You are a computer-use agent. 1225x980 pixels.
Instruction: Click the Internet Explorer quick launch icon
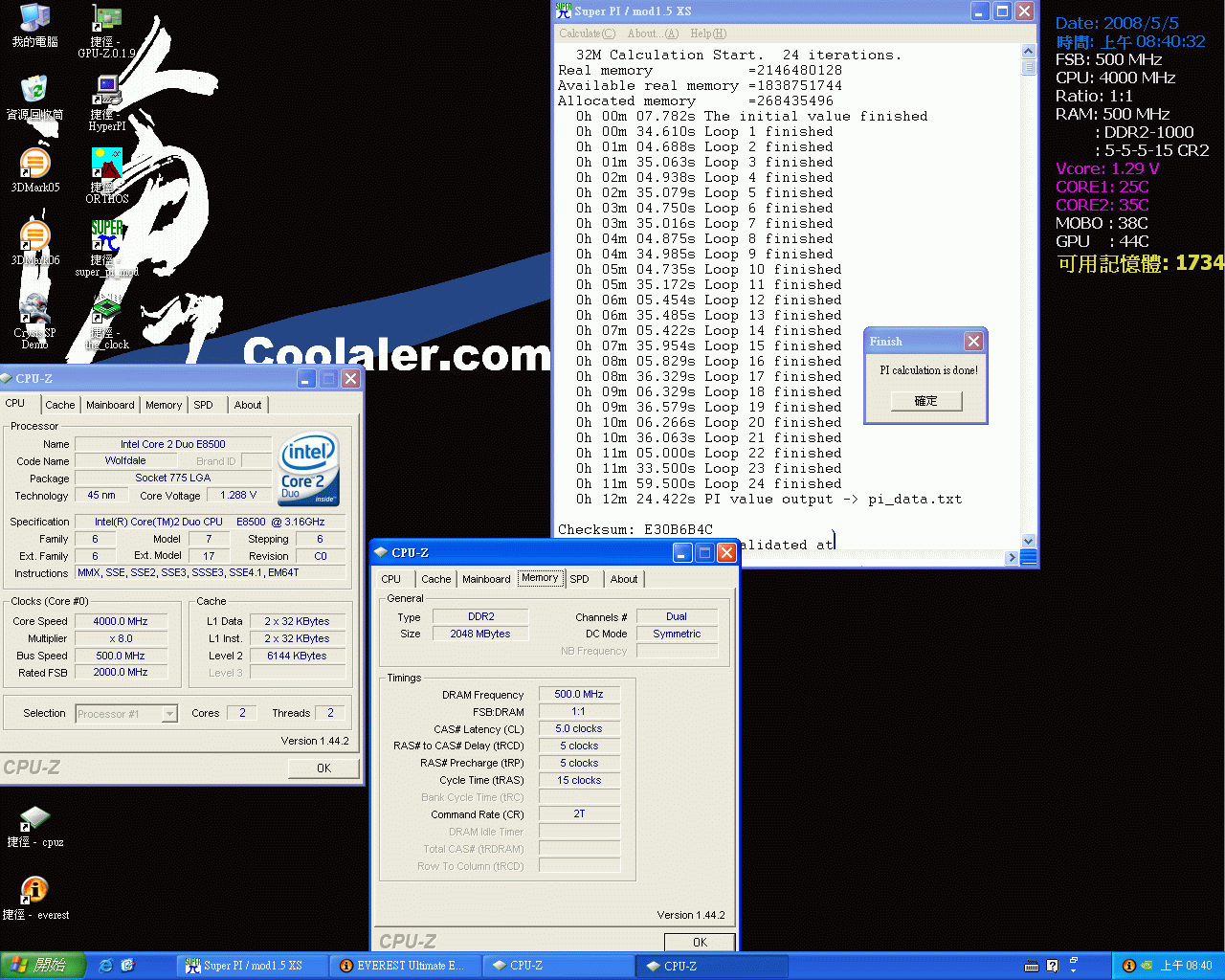(105, 966)
